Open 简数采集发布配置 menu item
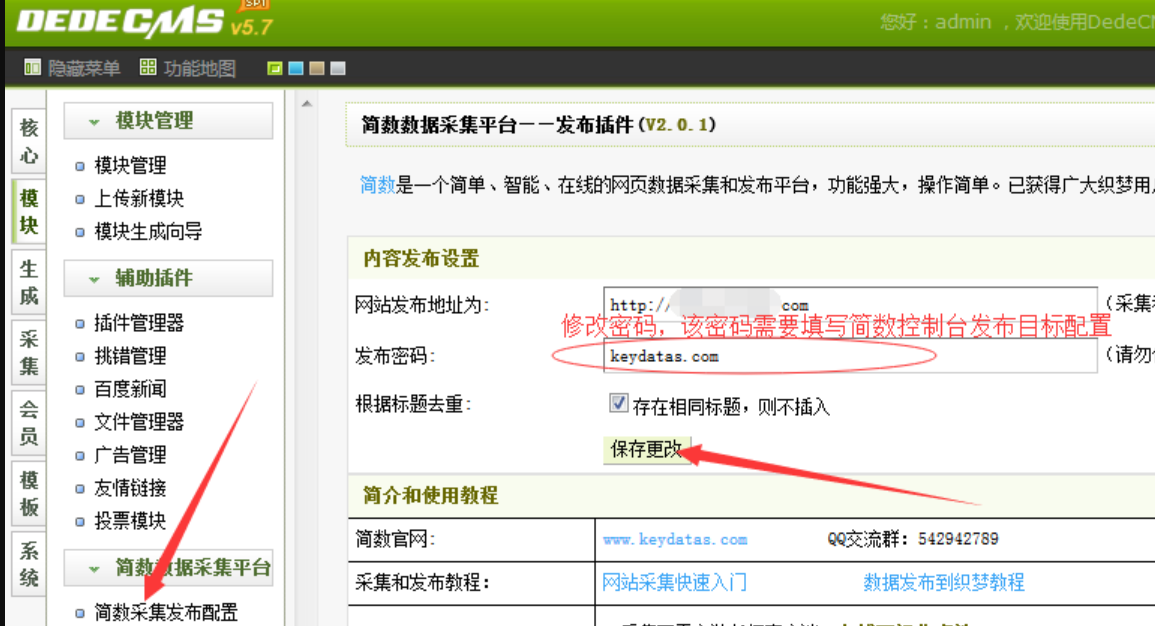The width and height of the screenshot is (1155, 626). tap(166, 613)
